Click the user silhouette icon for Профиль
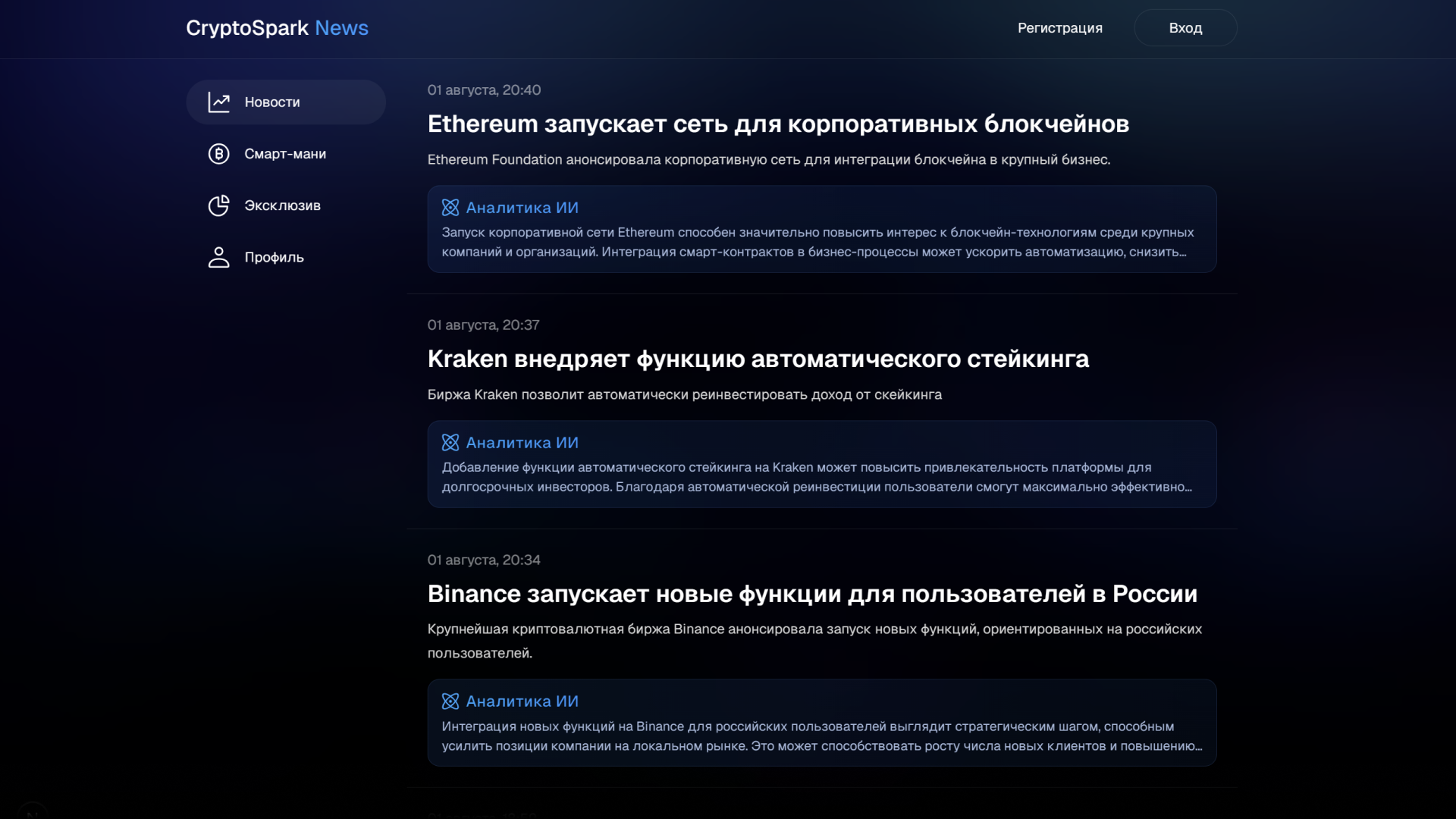Viewport: 1456px width, 819px height. click(218, 257)
